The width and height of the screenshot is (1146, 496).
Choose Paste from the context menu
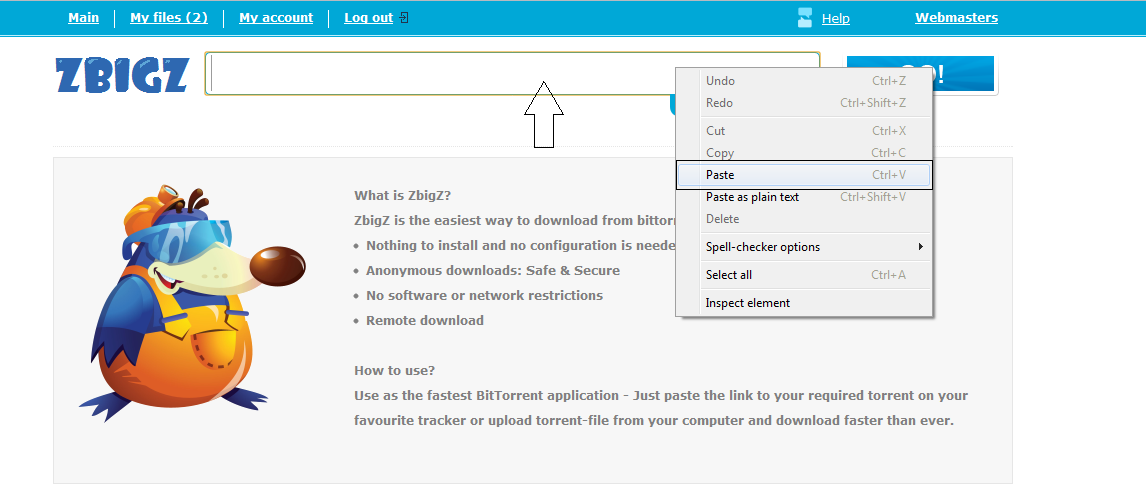805,175
